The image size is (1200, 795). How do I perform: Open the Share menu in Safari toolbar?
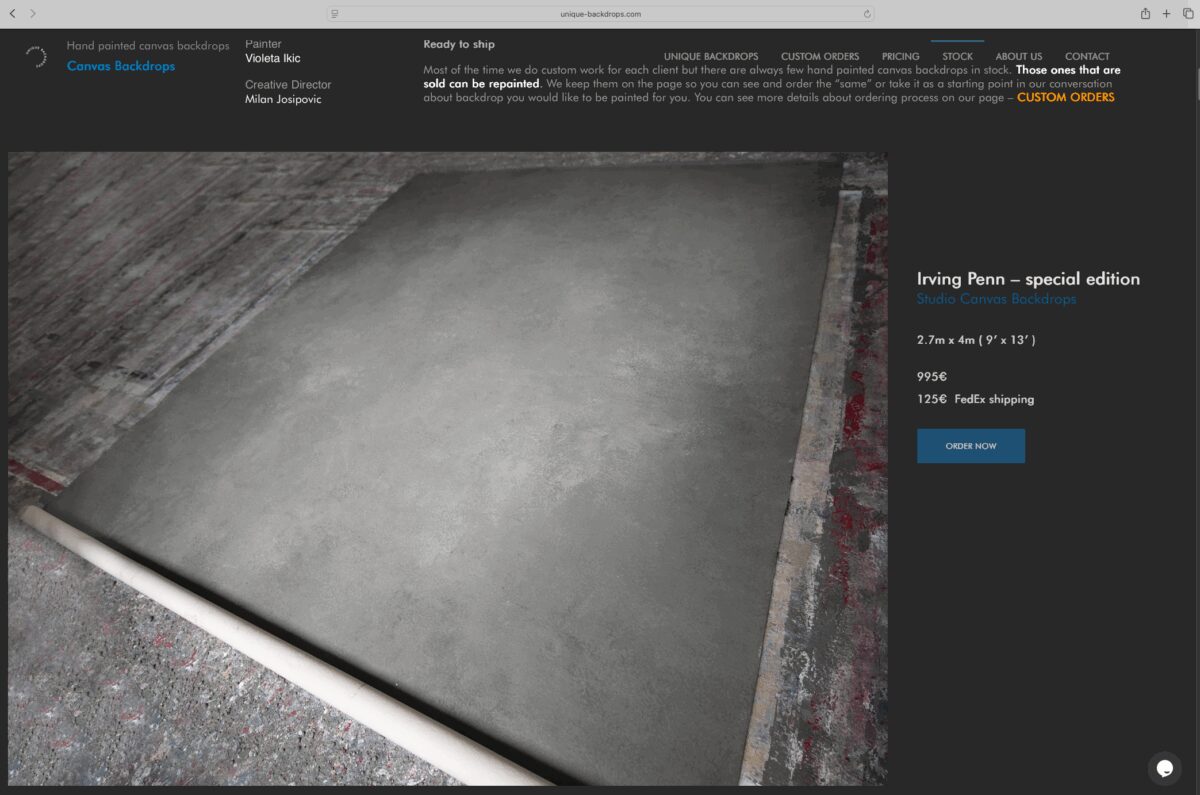(1145, 13)
